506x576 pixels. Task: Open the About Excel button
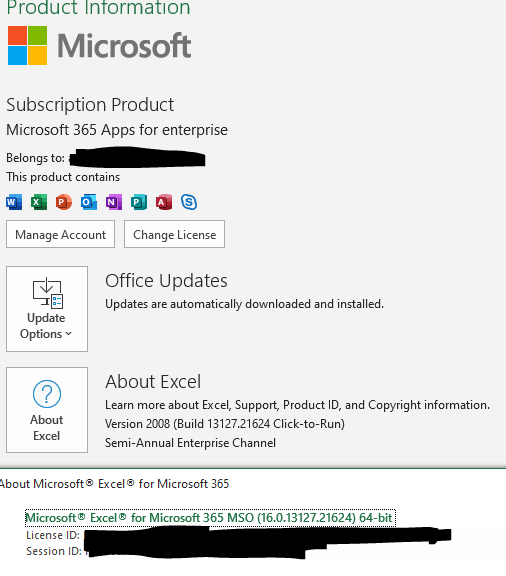tap(47, 410)
